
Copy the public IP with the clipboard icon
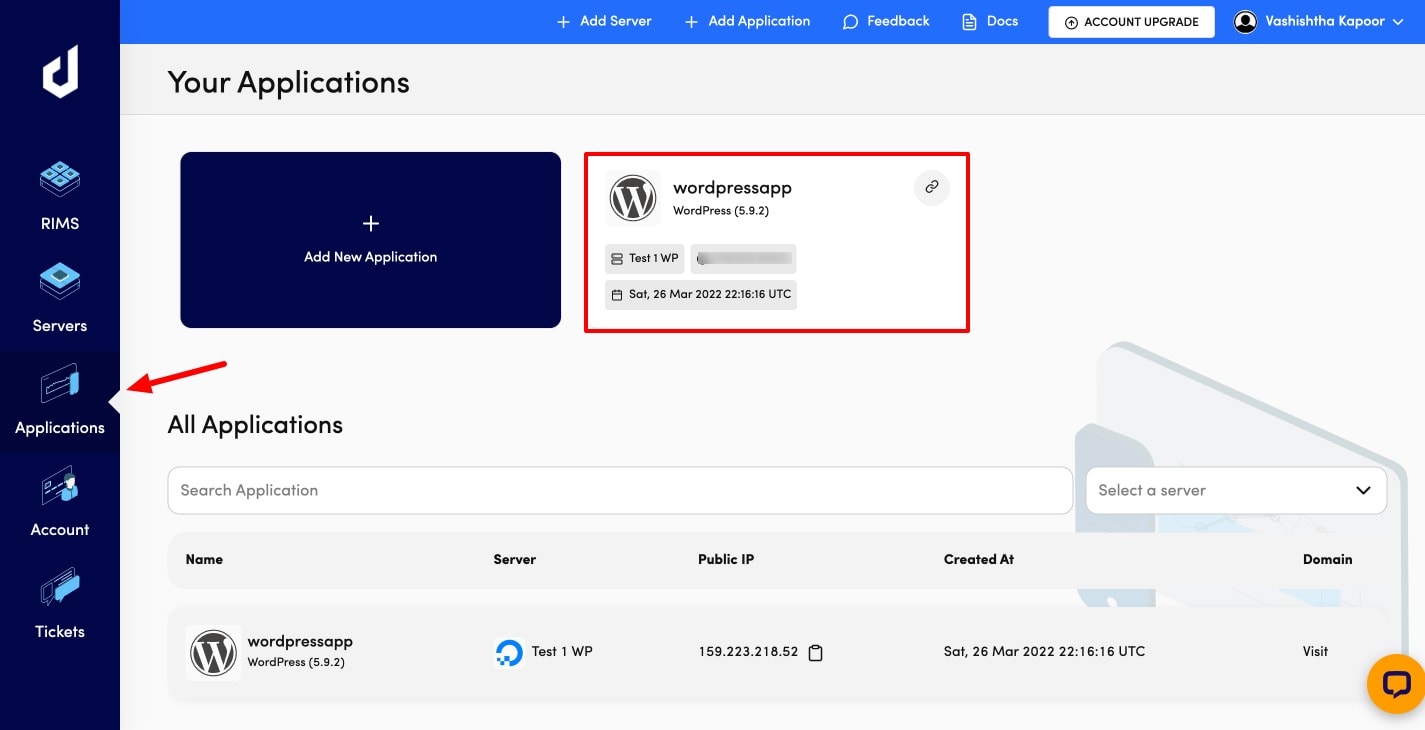coord(815,653)
